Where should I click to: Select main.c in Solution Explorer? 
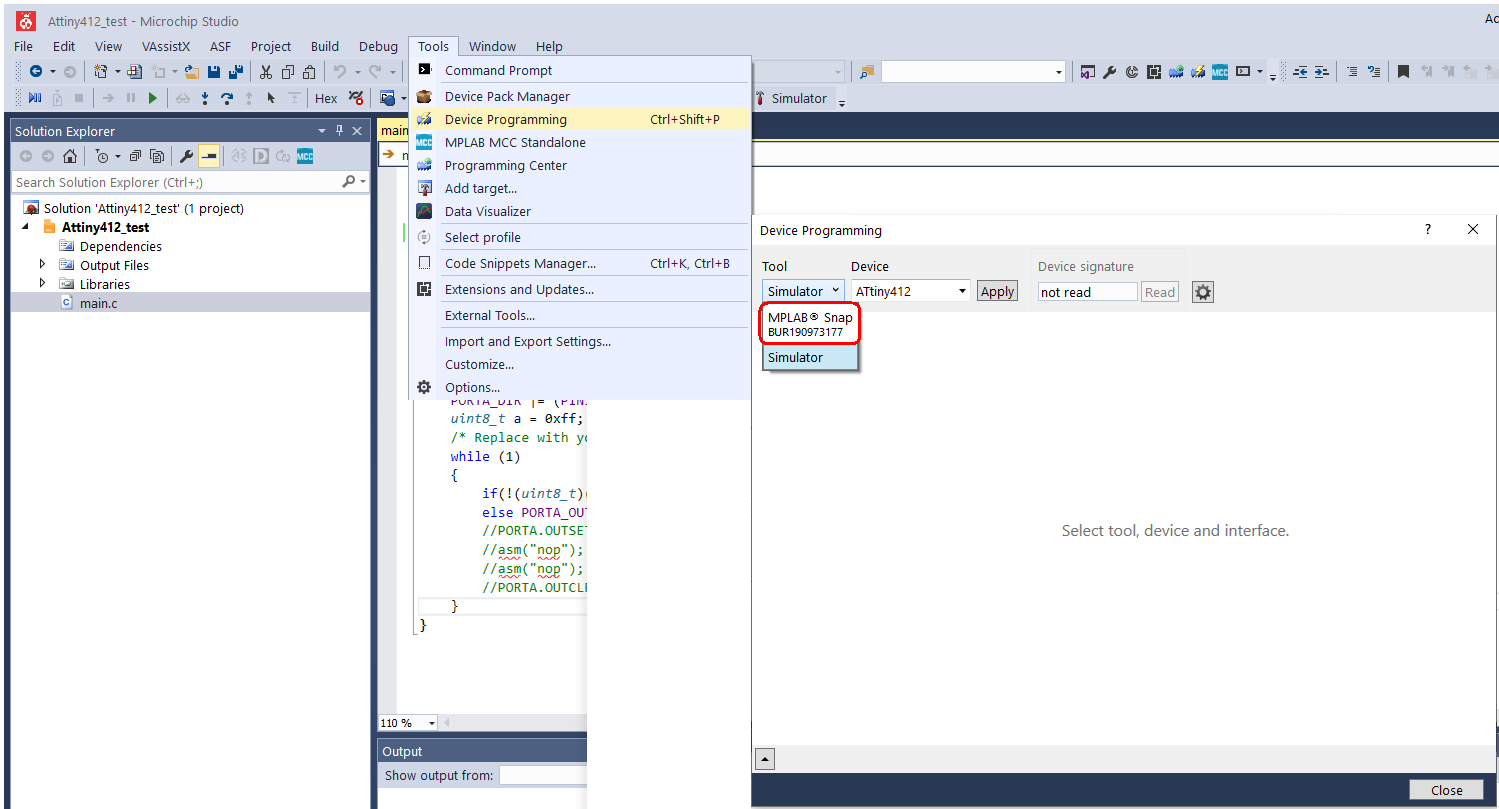tap(98, 303)
